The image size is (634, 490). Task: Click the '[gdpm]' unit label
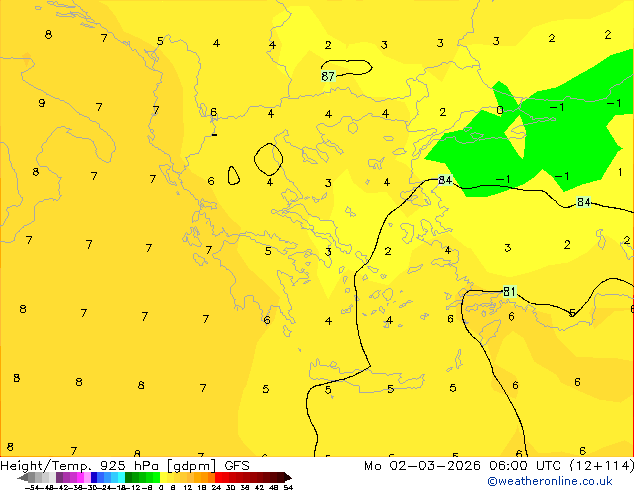(x=191, y=466)
